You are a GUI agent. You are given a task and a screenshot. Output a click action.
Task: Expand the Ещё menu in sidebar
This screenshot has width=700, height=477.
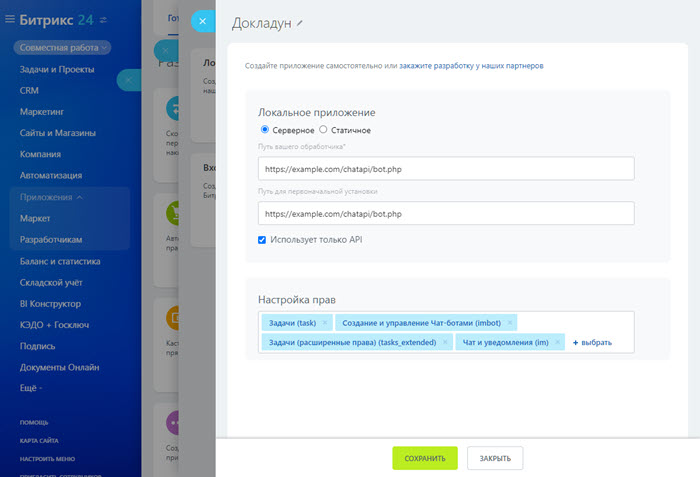[x=35, y=388]
